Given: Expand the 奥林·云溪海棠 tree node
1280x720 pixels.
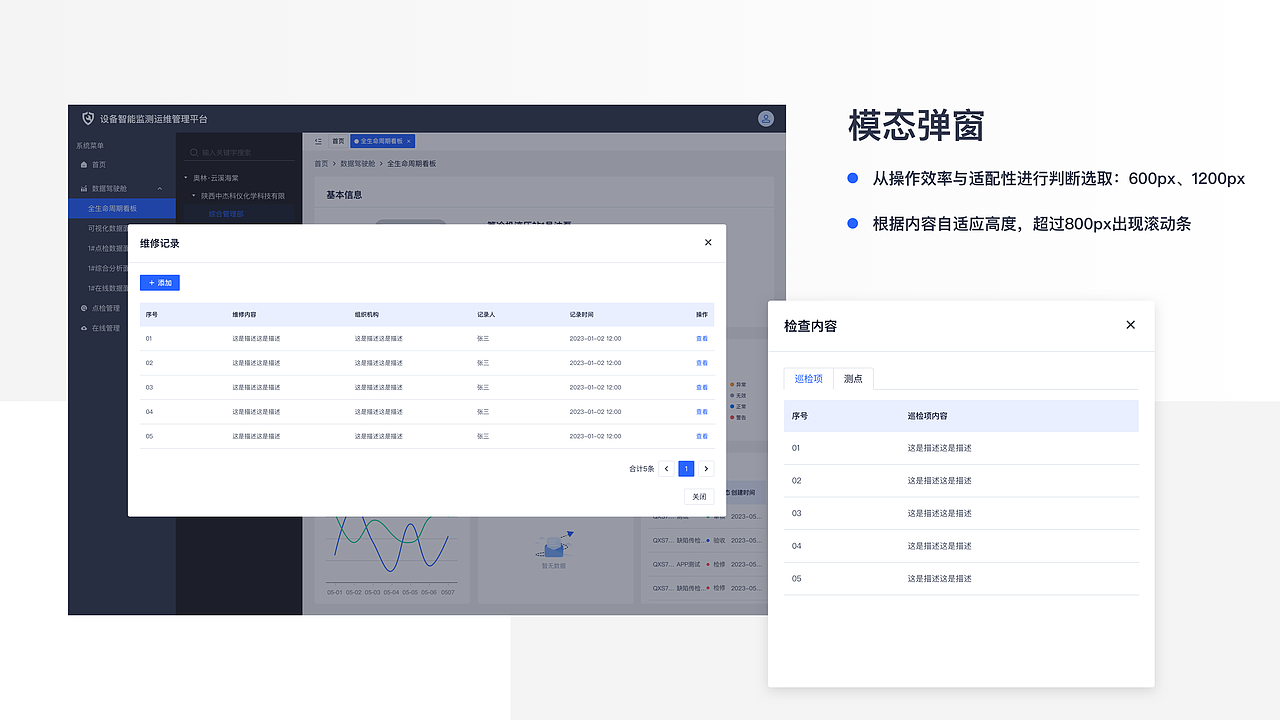Looking at the screenshot, I should tap(186, 178).
